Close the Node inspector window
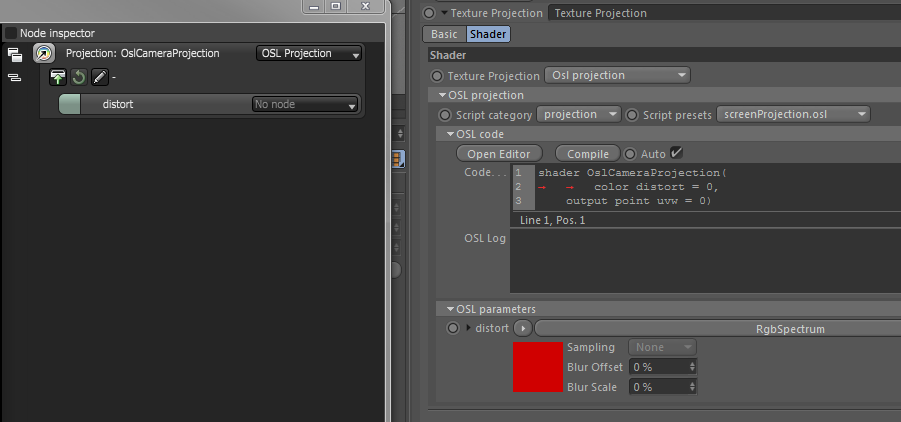This screenshot has width=901, height=422. (x=365, y=6)
